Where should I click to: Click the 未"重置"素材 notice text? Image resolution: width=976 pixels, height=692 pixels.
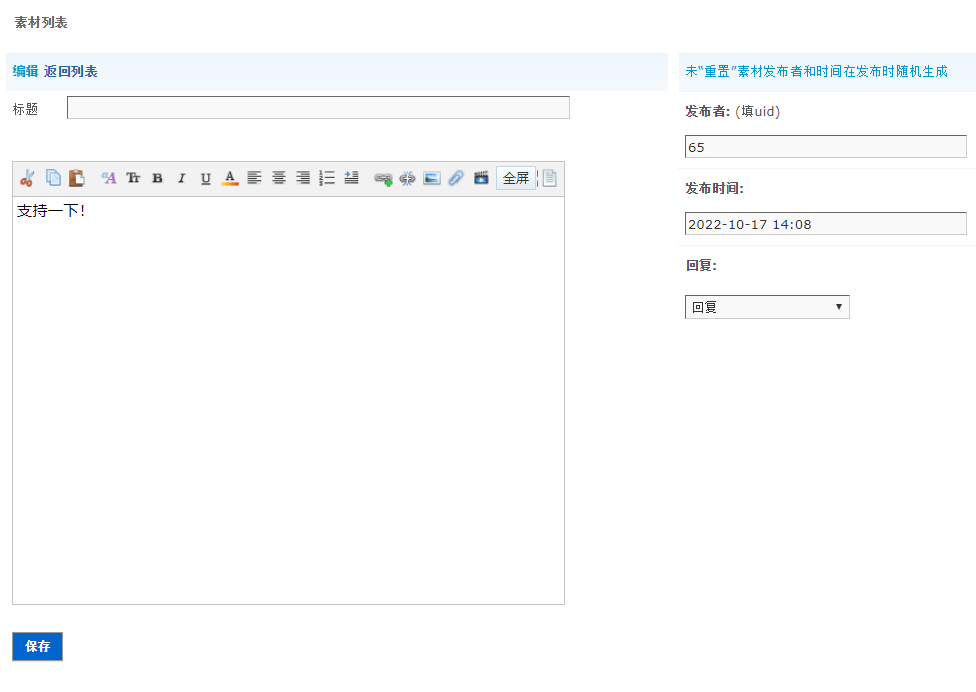point(817,72)
